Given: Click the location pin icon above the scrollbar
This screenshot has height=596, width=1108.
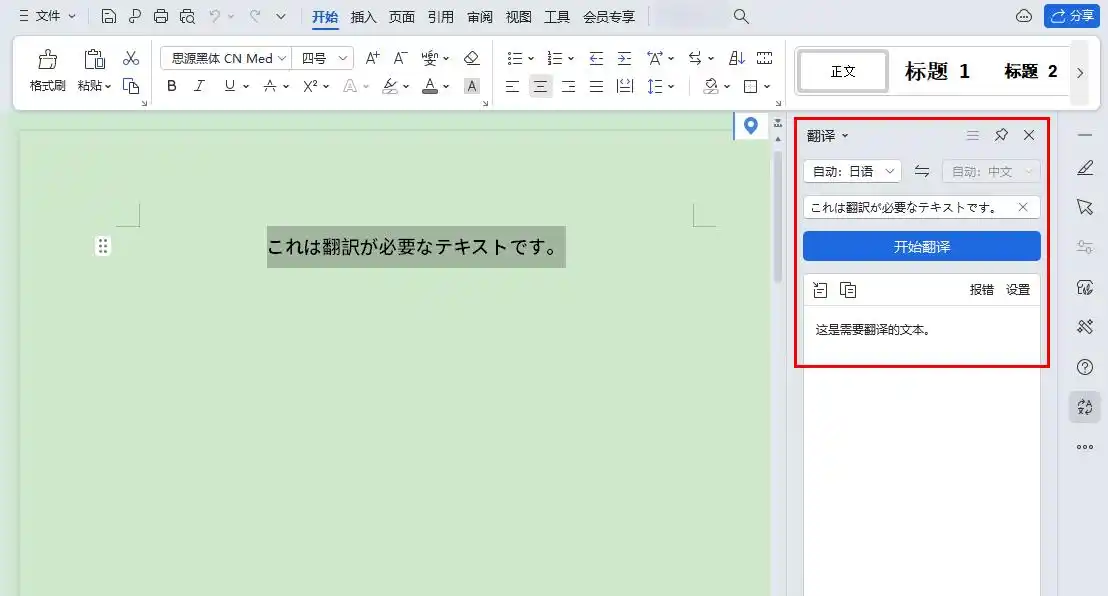Looking at the screenshot, I should coord(750,126).
